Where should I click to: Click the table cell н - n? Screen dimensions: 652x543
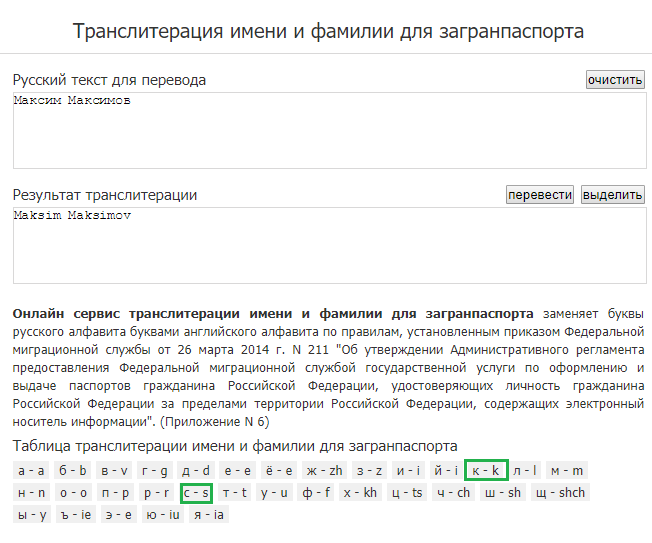pos(32,493)
